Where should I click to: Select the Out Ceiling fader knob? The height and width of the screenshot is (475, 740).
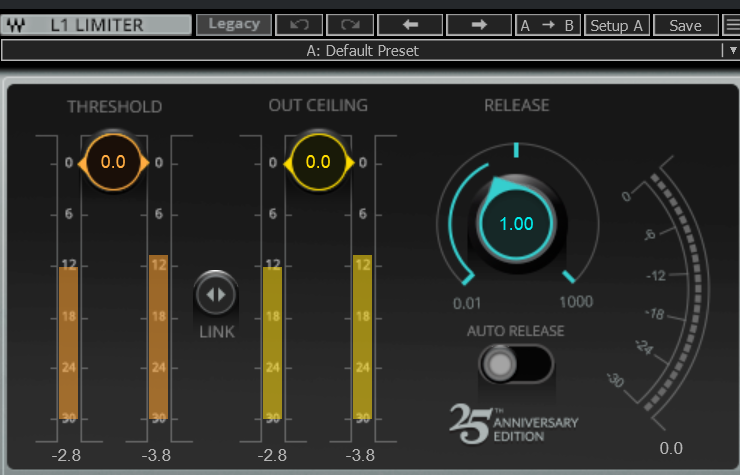tap(318, 162)
